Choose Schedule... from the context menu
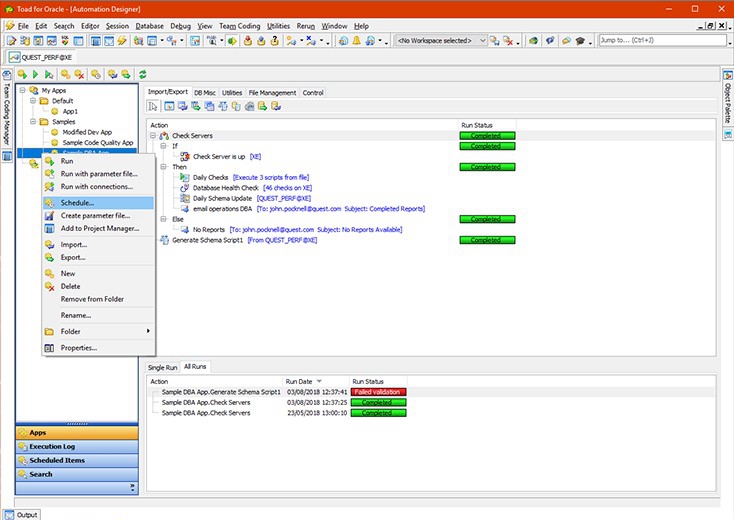The height and width of the screenshot is (520, 734). 98,203
